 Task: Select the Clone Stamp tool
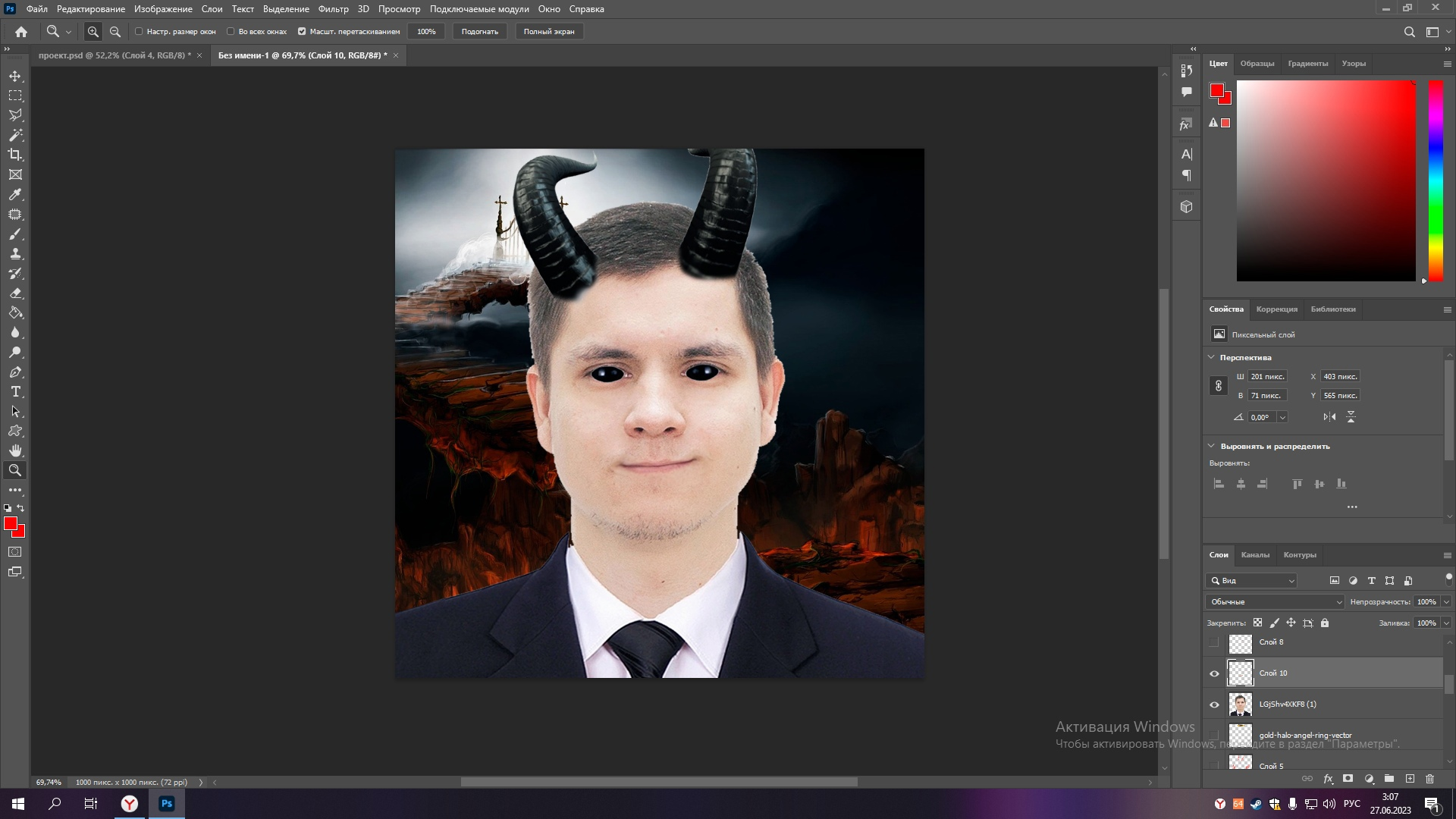[x=15, y=254]
